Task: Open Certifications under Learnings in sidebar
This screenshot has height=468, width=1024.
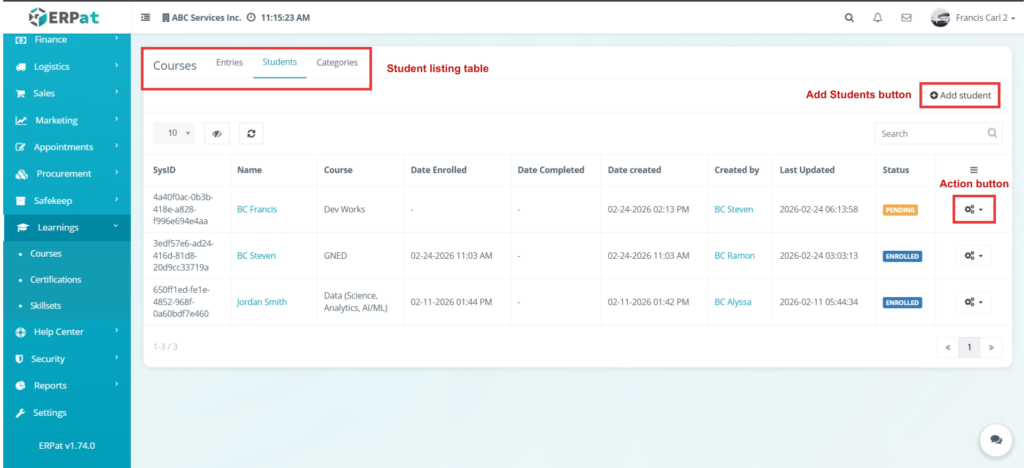Action: pos(56,280)
